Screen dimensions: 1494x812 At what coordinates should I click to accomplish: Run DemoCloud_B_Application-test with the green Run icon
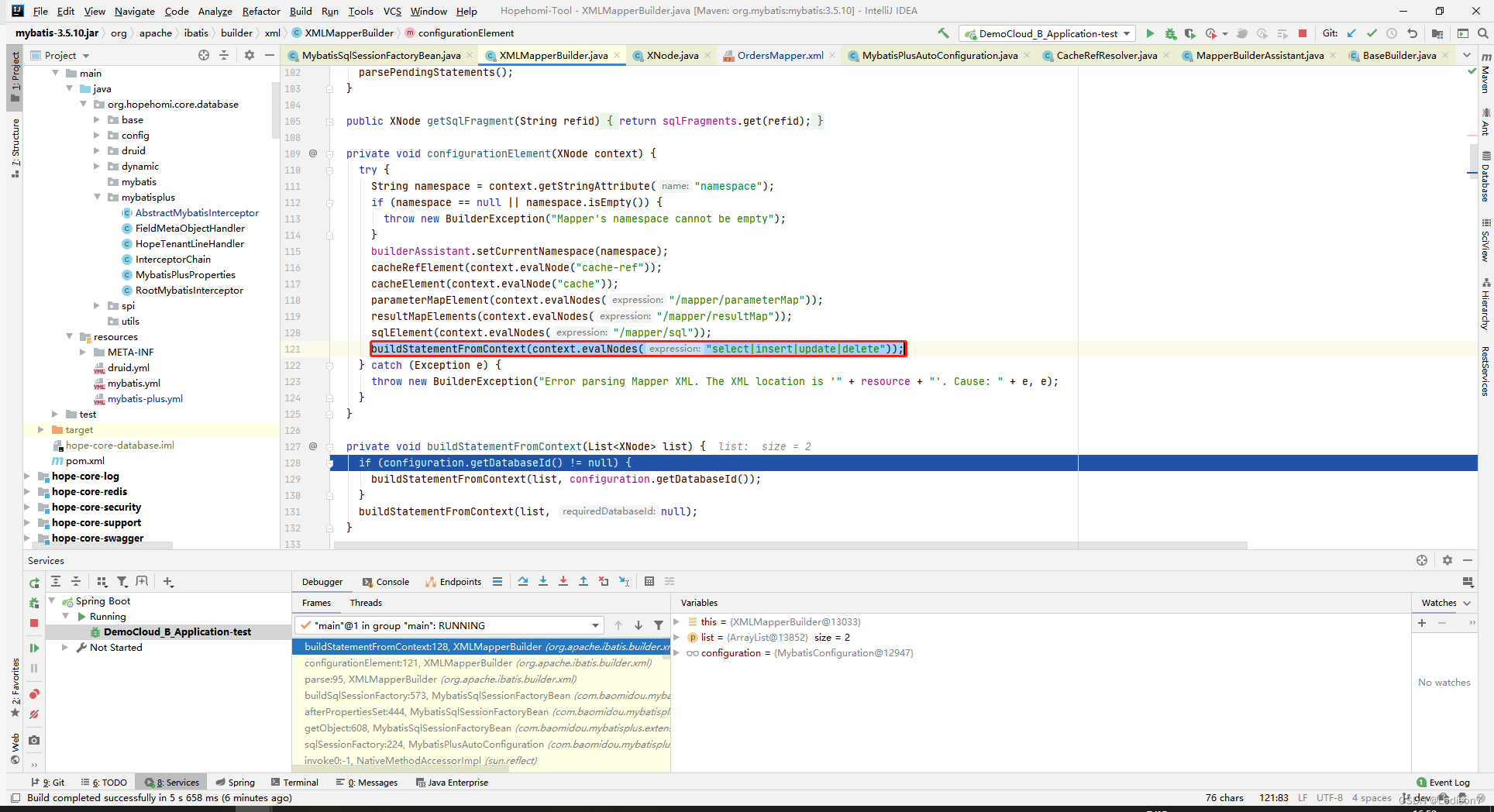click(1150, 33)
